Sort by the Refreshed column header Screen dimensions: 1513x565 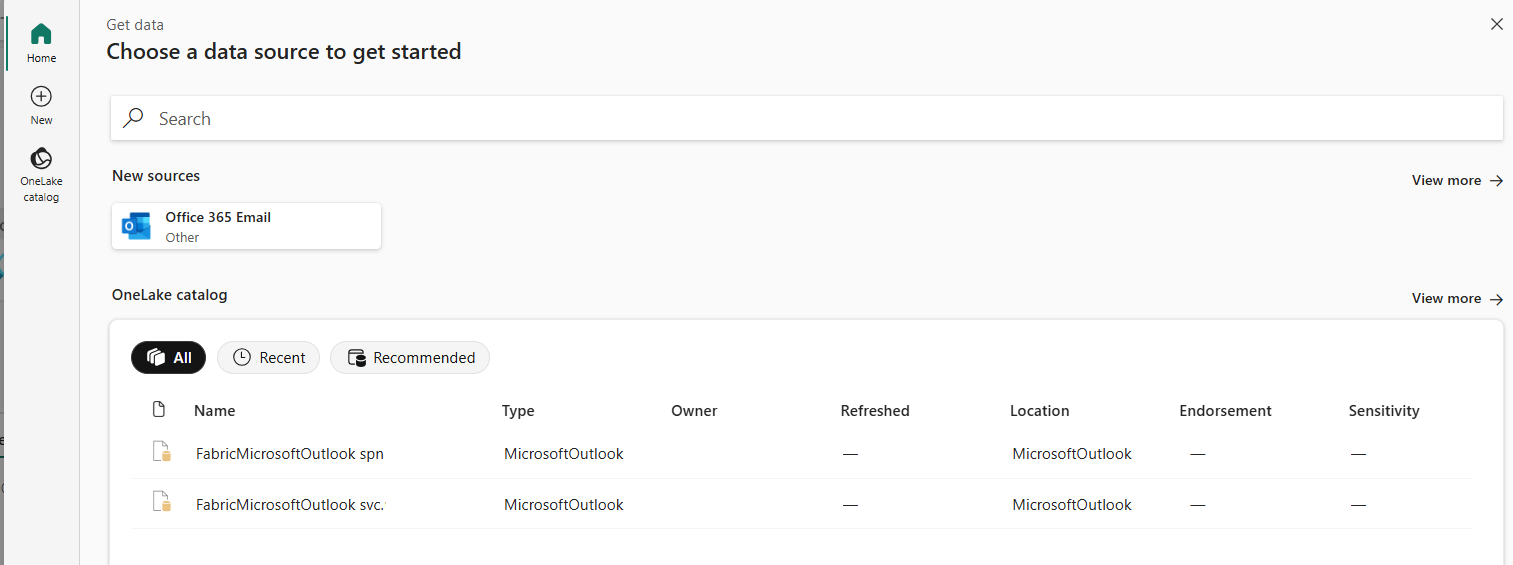point(875,410)
